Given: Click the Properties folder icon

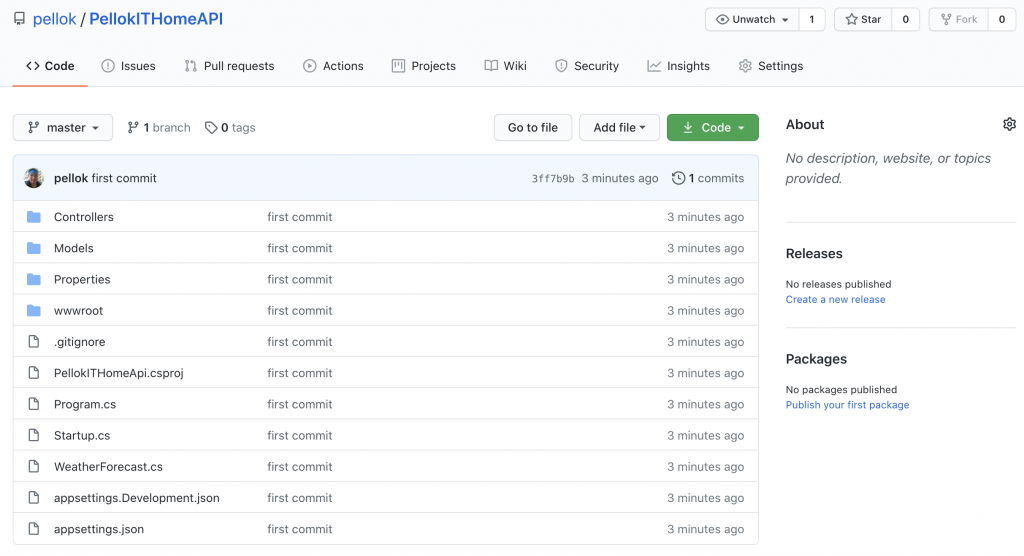Looking at the screenshot, I should pyautogui.click(x=34, y=280).
